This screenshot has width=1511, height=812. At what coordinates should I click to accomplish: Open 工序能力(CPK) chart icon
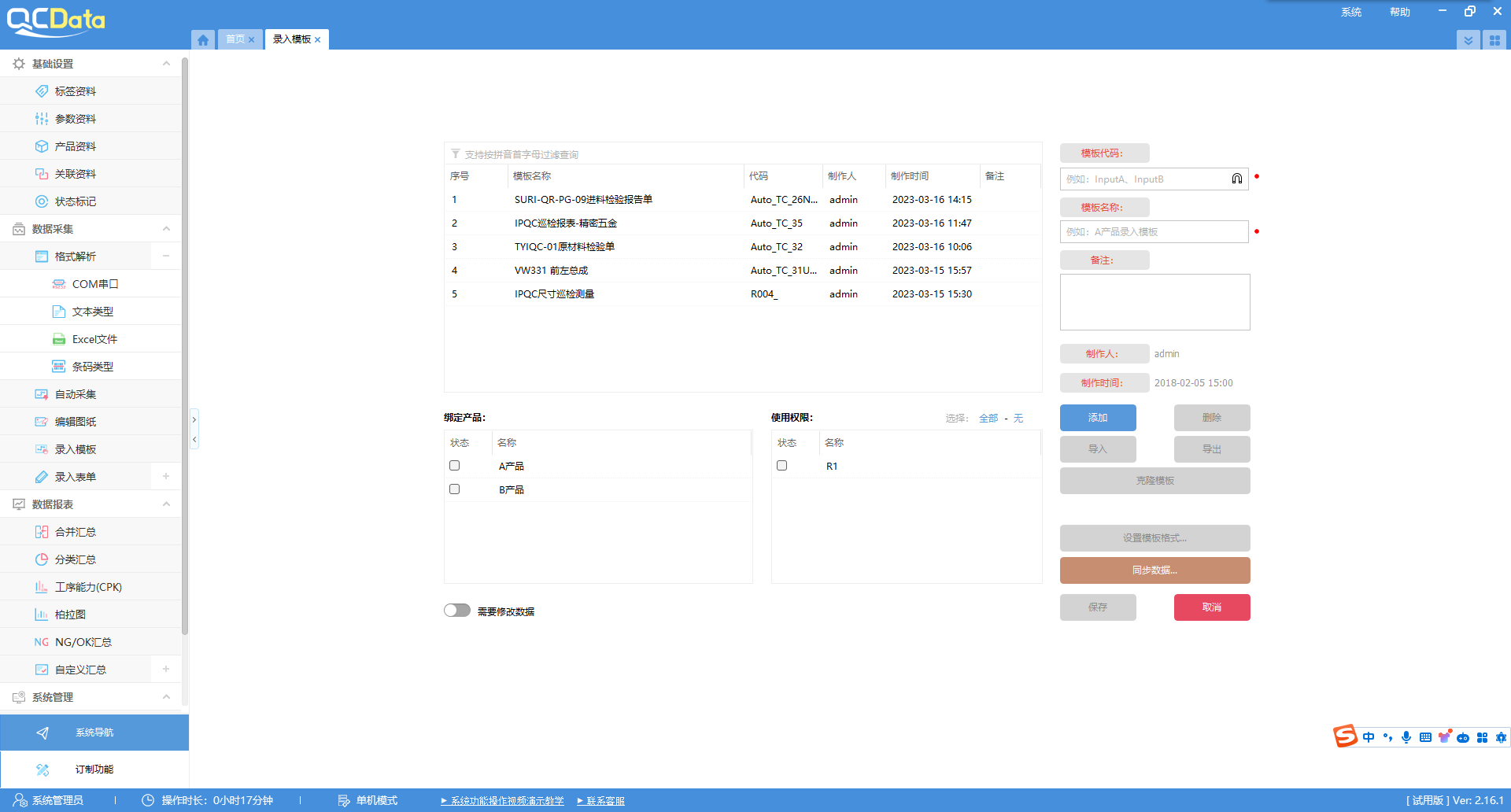42,587
